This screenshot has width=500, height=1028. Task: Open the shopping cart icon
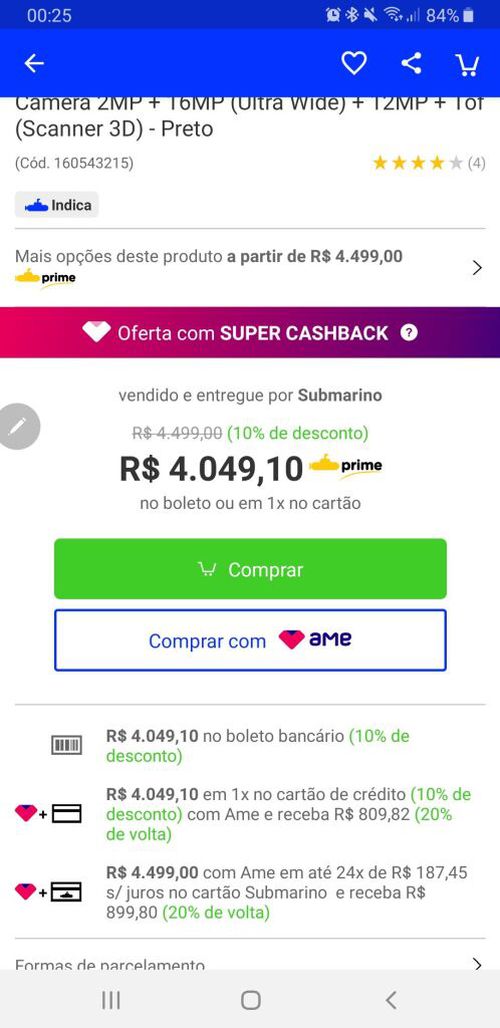click(x=467, y=64)
